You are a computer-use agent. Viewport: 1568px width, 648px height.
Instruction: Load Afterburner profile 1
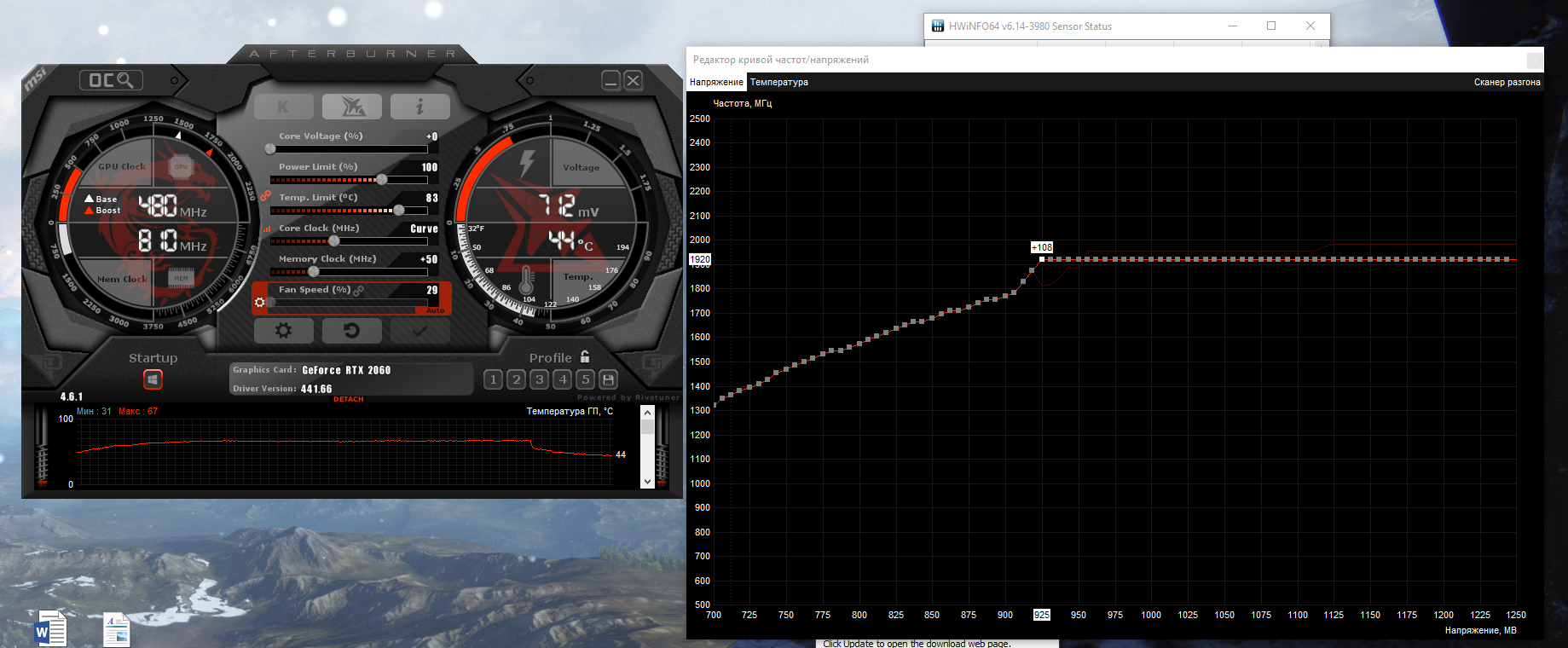click(x=493, y=379)
